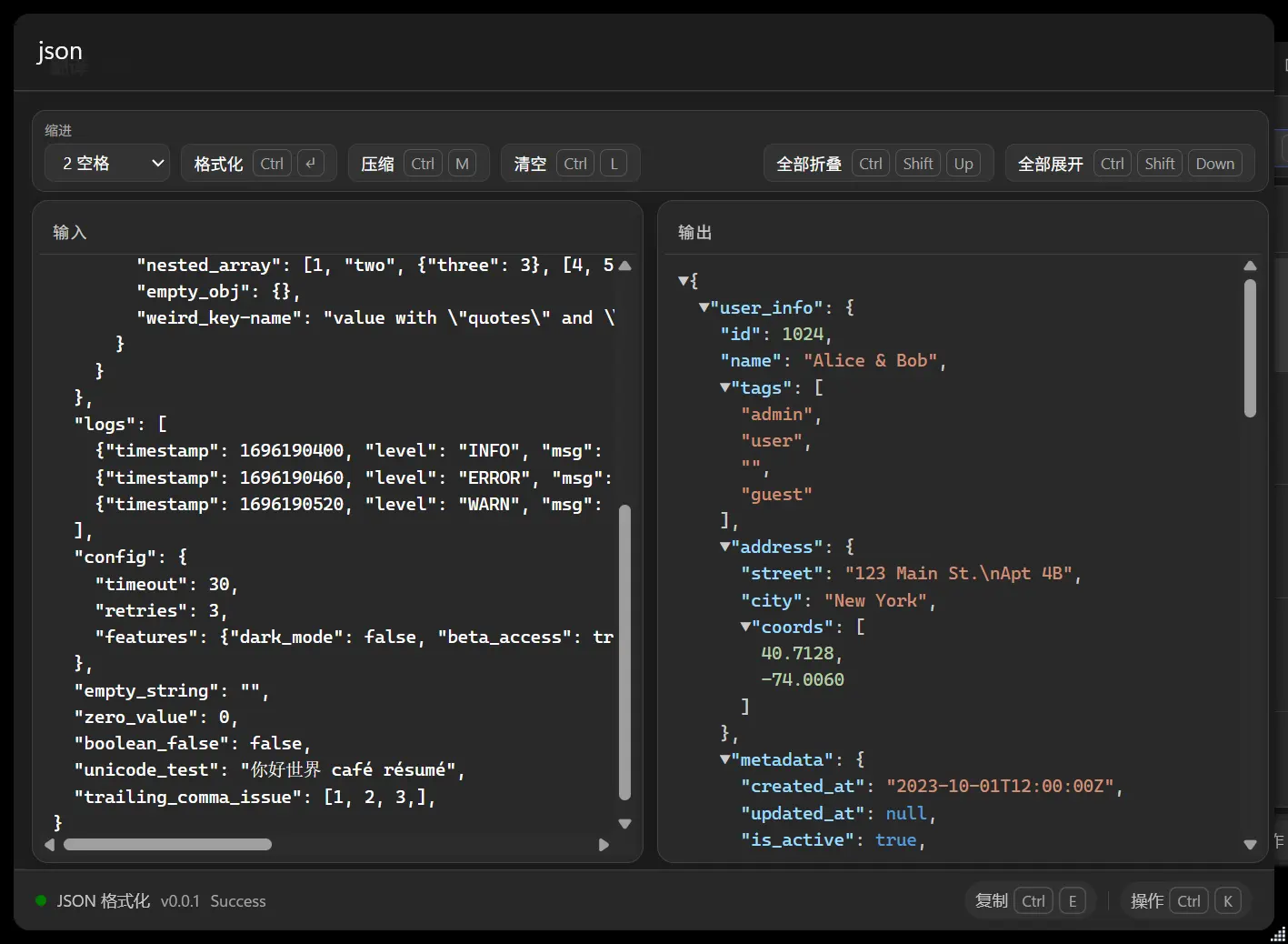Click the null value of "updated_at"
The width and height of the screenshot is (1288, 944).
[906, 814]
